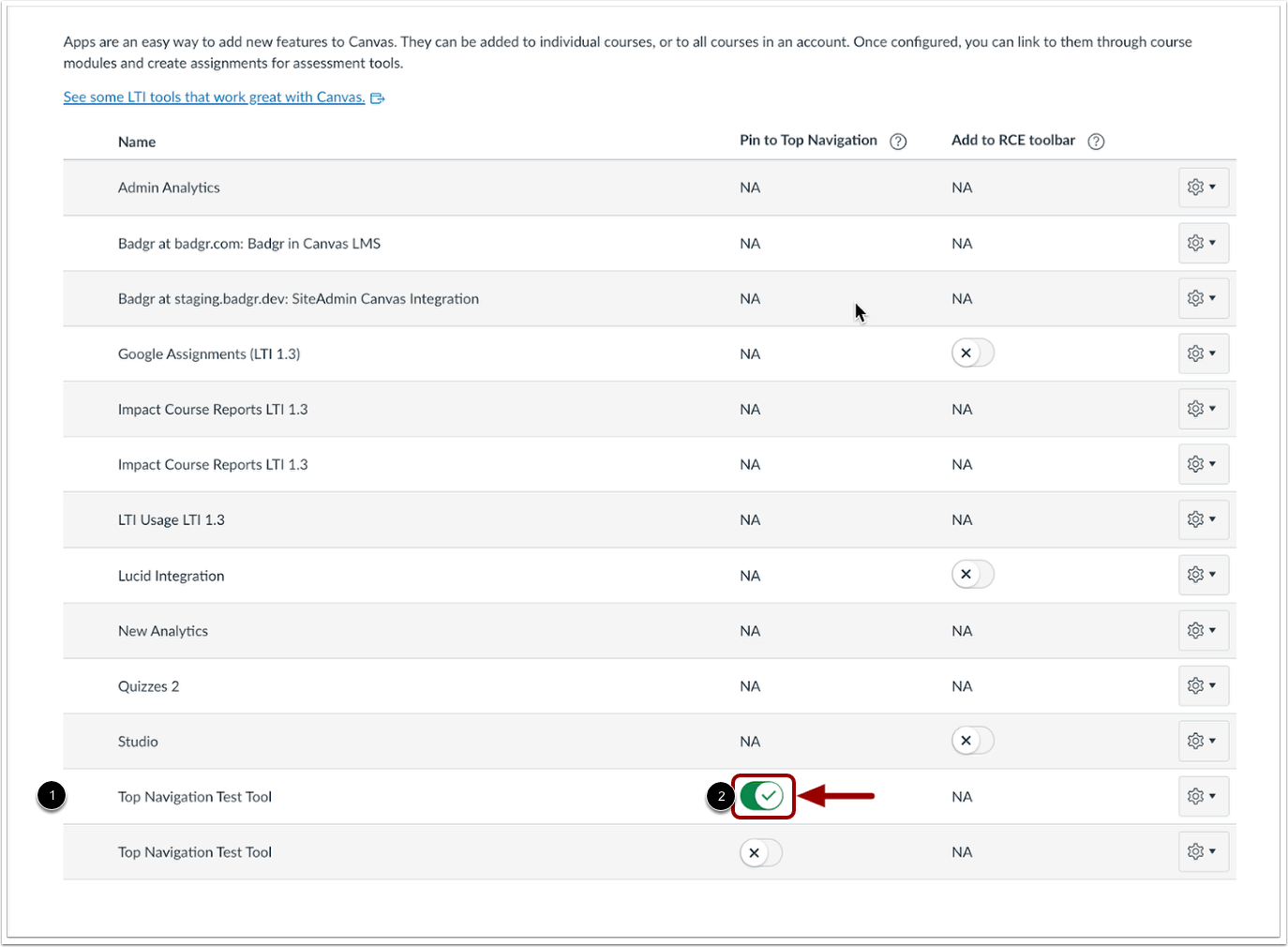Expand settings dropdown for first Impact Course Reports row
The image size is (1288, 947).
pos(1203,409)
